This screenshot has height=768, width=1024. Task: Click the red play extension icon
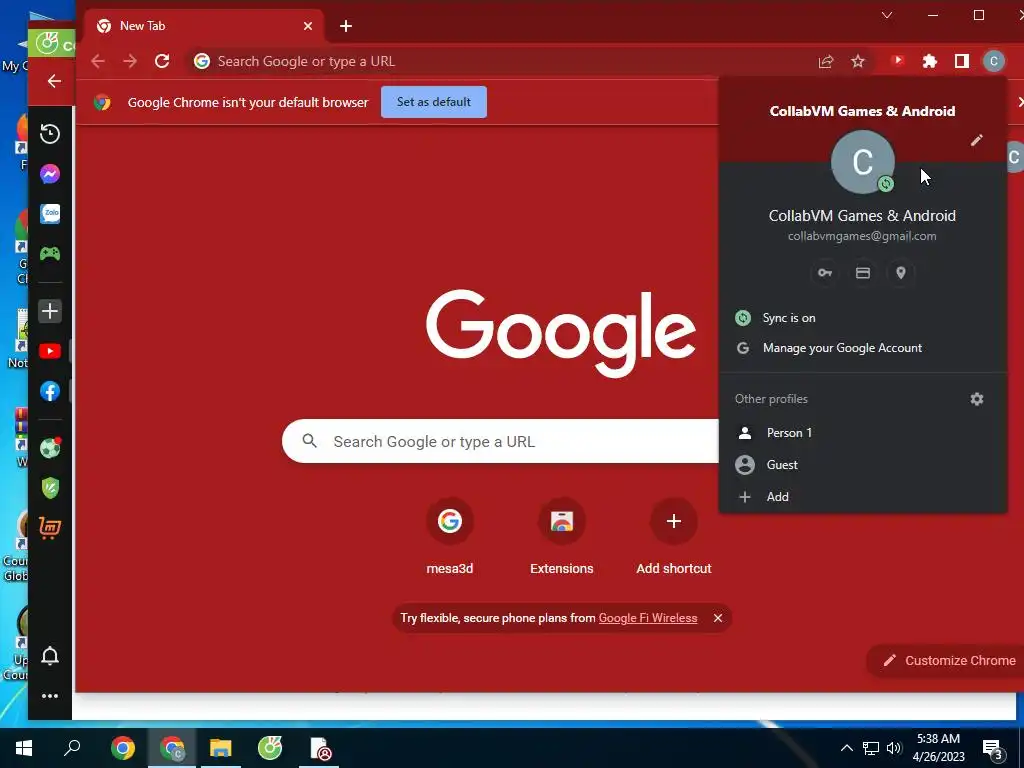coord(897,61)
